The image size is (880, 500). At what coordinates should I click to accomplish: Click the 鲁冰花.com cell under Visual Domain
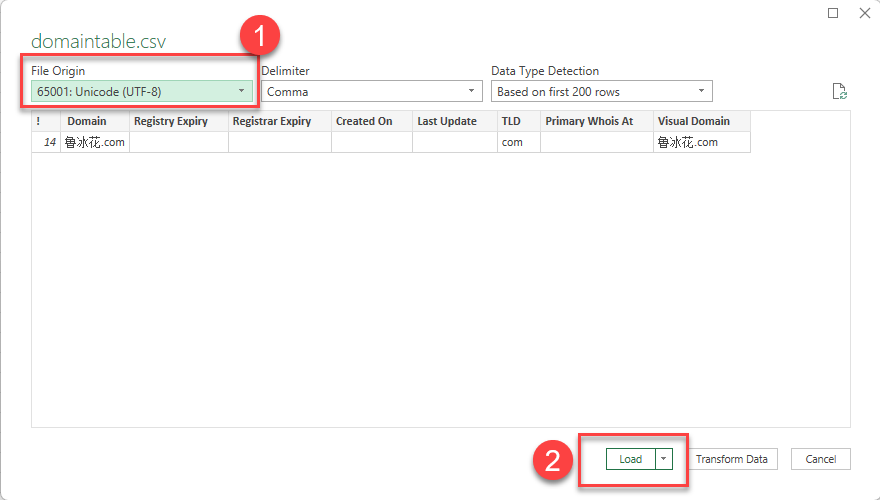tap(702, 142)
